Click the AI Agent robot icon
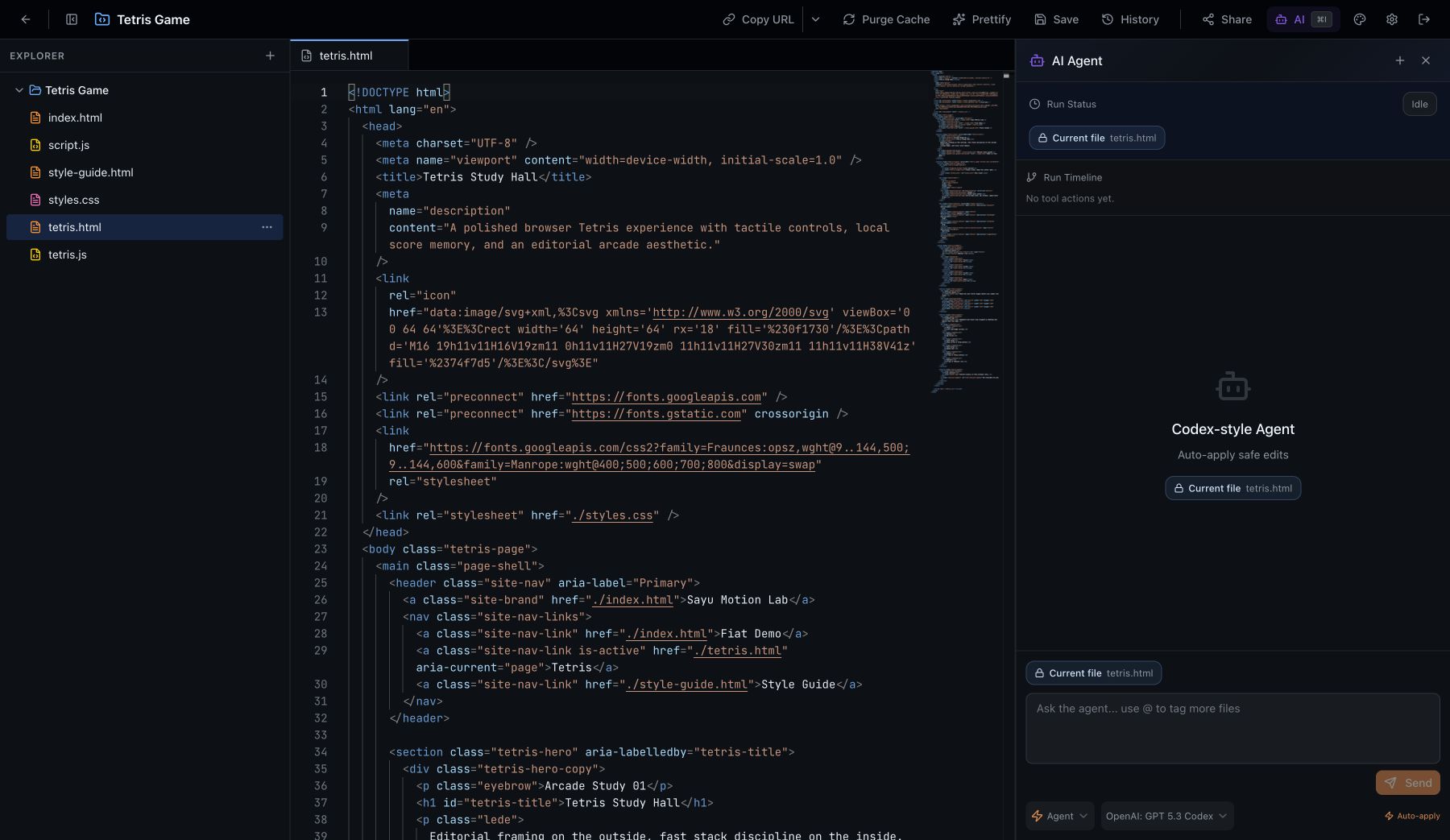Viewport: 1450px width, 840px height. [1037, 60]
